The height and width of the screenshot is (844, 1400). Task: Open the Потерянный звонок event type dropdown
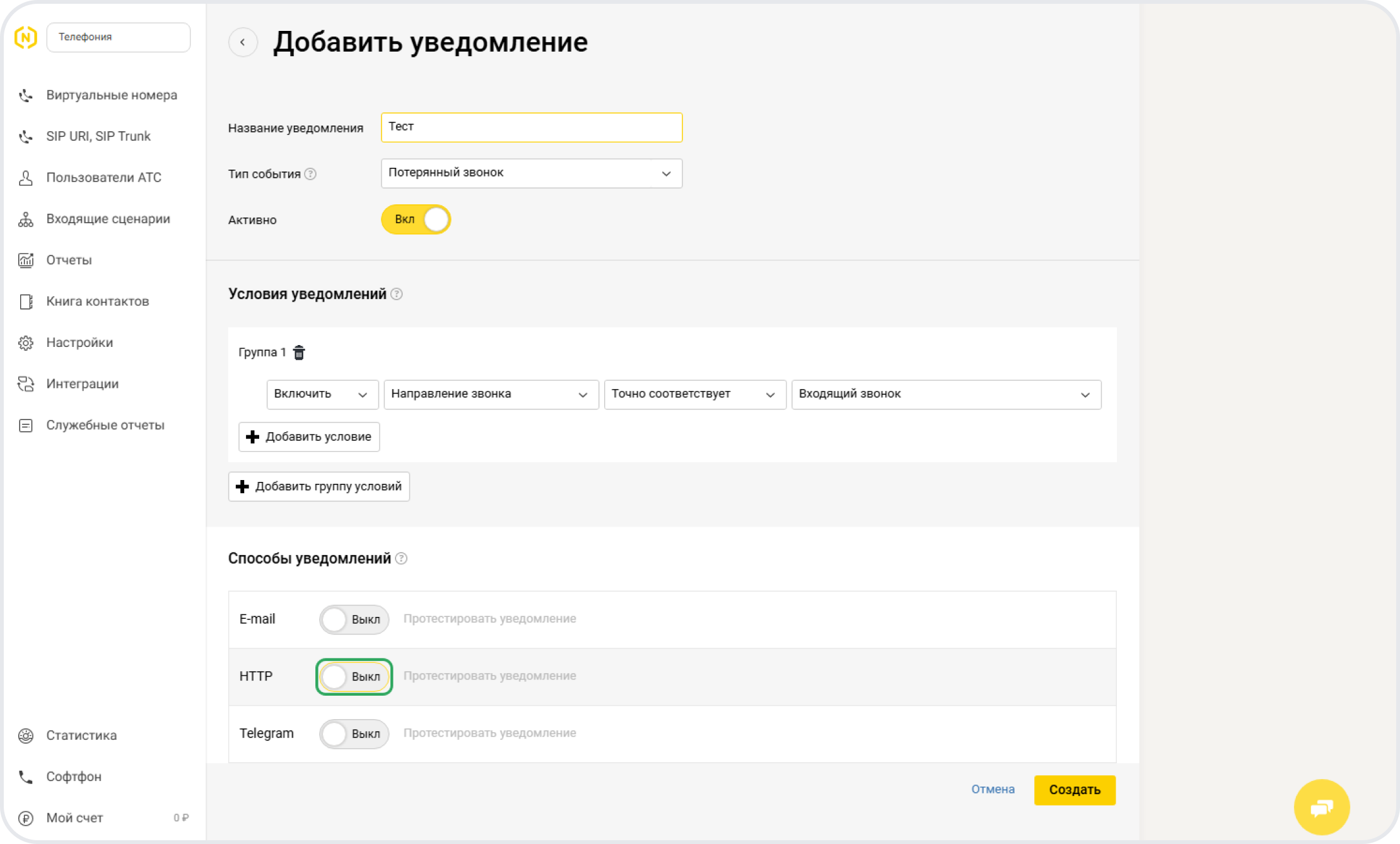click(531, 173)
